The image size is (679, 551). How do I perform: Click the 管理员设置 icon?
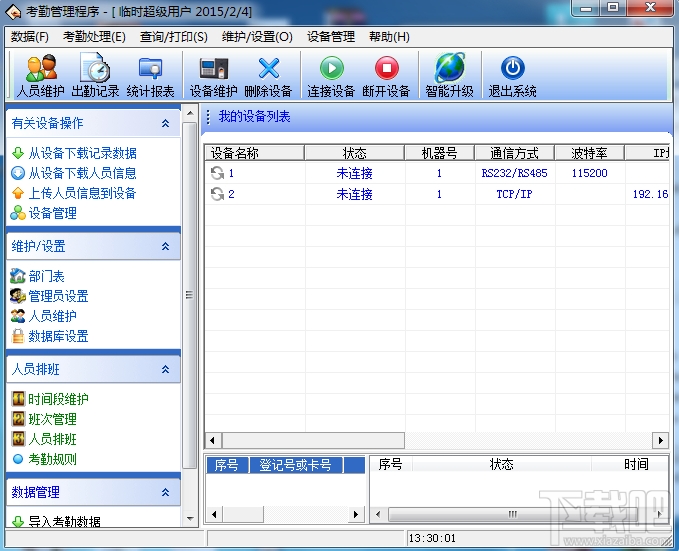(x=18, y=296)
